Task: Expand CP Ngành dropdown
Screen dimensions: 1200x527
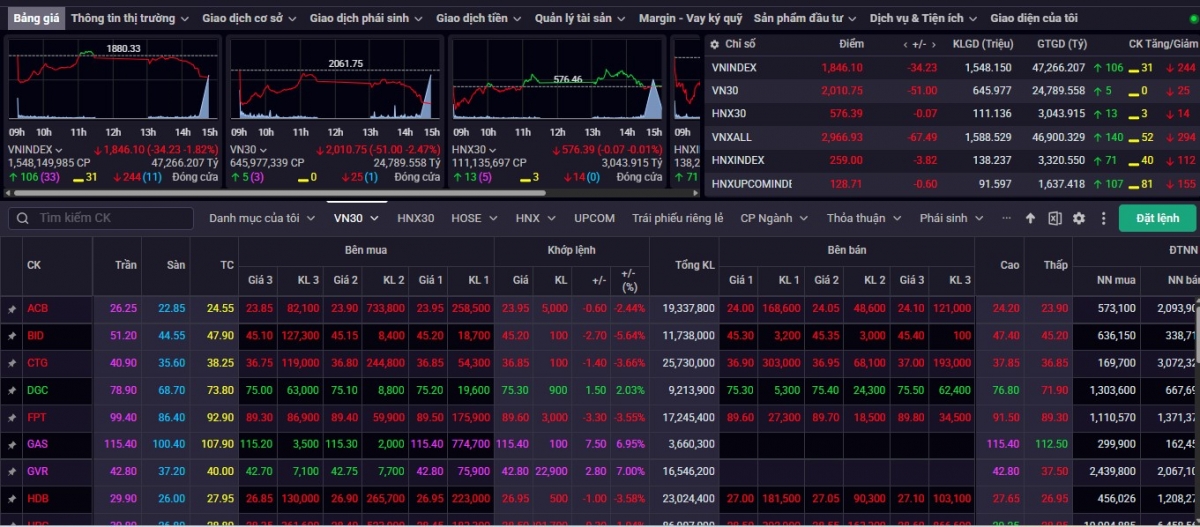Action: point(773,218)
